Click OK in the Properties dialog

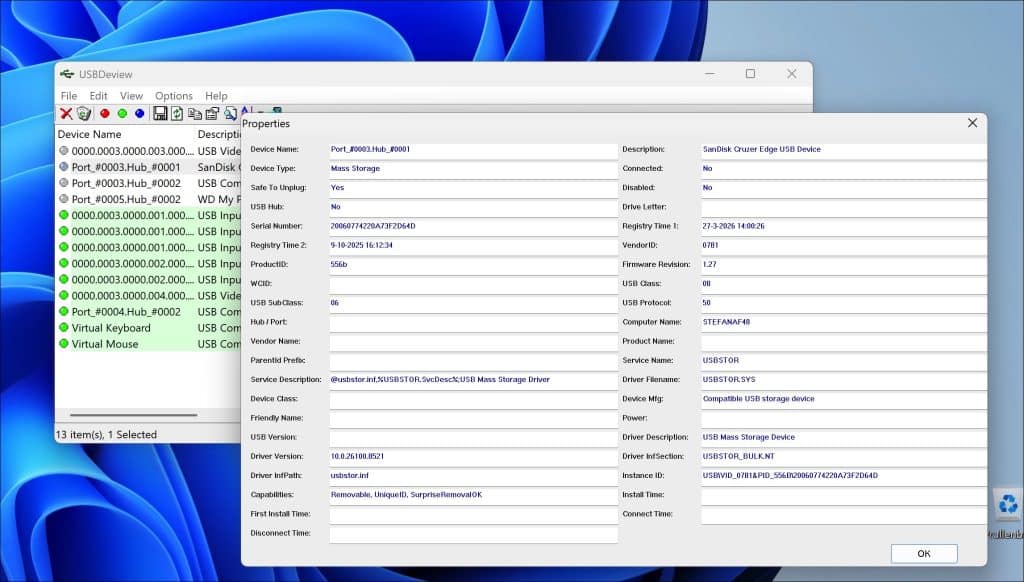[x=924, y=553]
